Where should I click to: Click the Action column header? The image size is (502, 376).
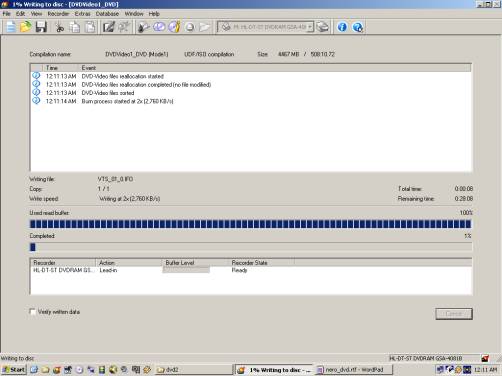point(129,263)
